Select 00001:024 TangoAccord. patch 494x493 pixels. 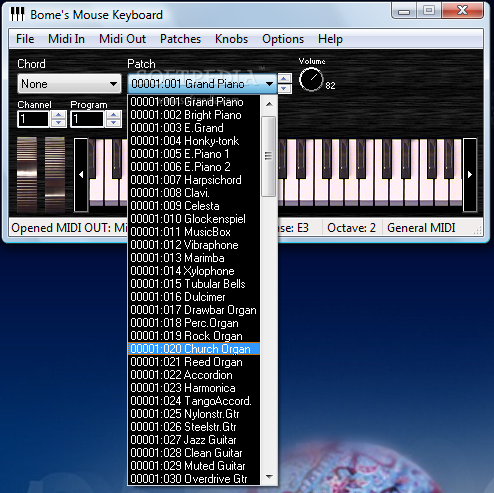pyautogui.click(x=194, y=401)
